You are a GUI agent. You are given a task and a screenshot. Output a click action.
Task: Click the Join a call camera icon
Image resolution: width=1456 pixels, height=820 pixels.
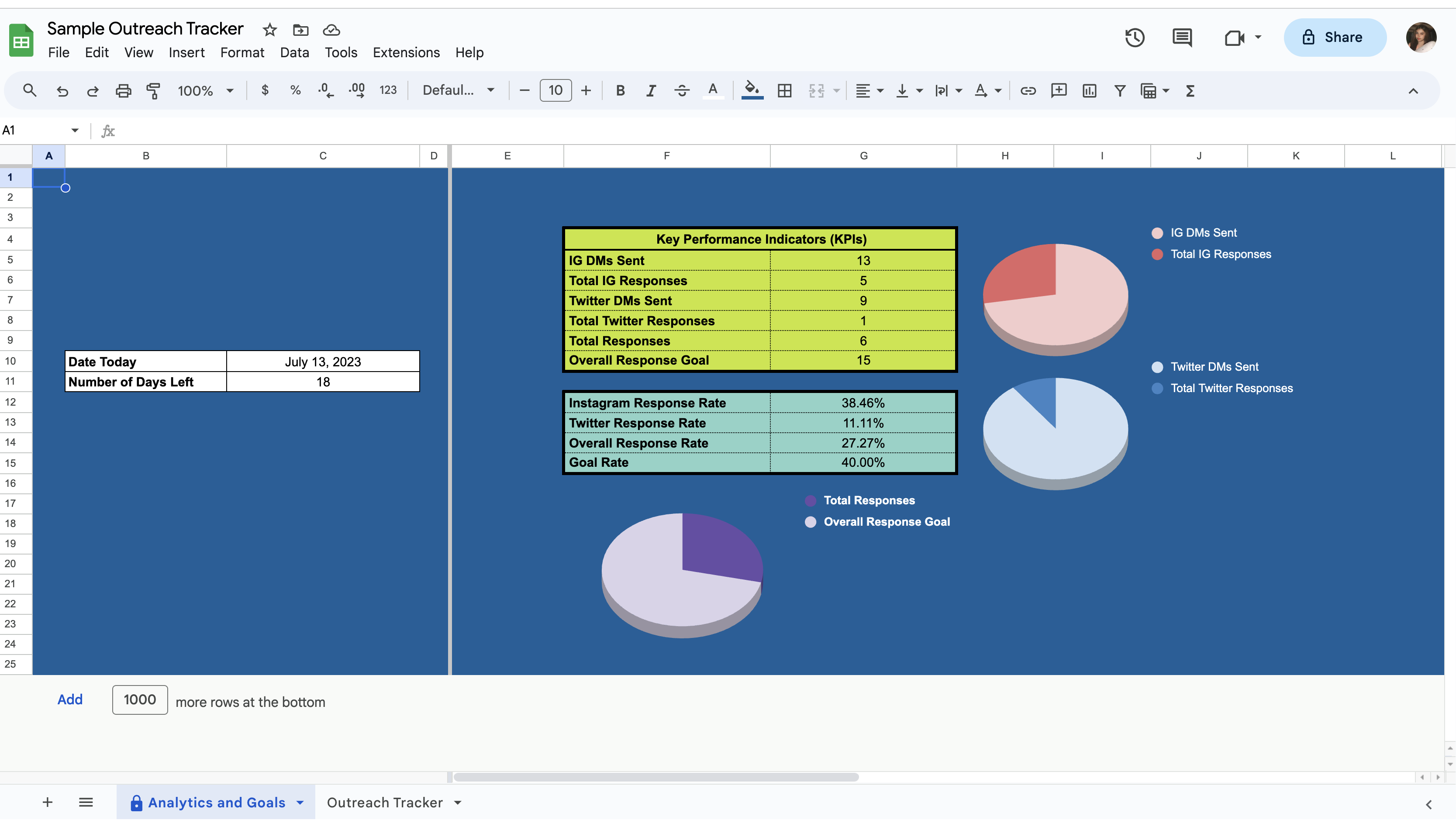pyautogui.click(x=1235, y=37)
